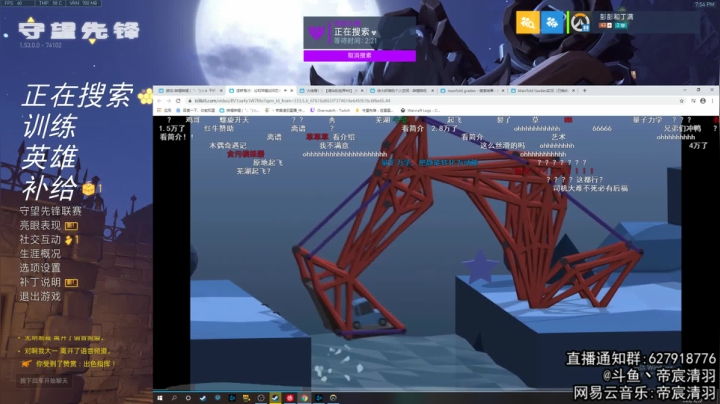Switch to the Manifold Garden last tab
Viewport: 720px width, 404px height.
pyautogui.click(x=543, y=90)
